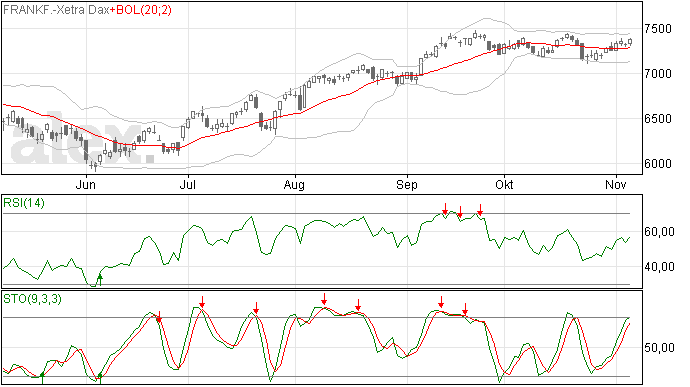This screenshot has width=690, height=387.
Task: Select the Aug month label
Action: pyautogui.click(x=294, y=184)
